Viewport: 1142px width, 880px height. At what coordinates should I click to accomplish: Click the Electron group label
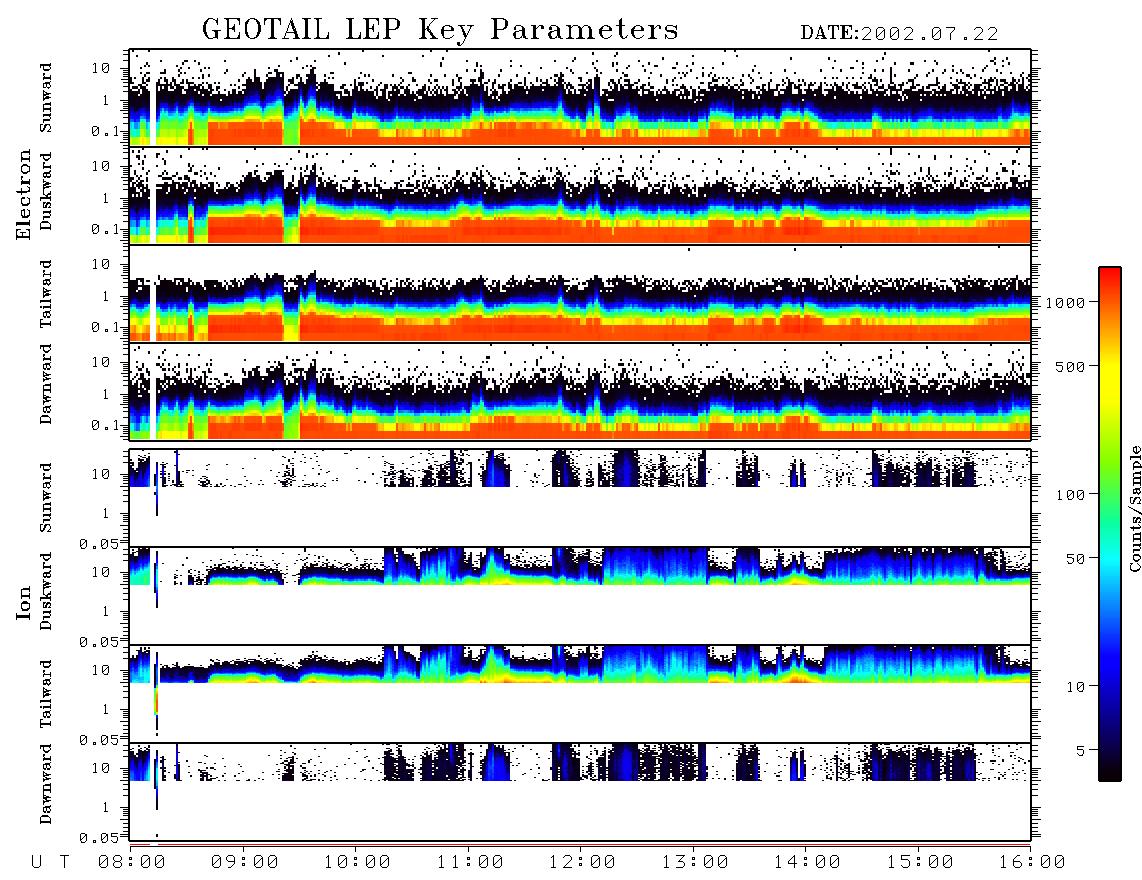coord(23,194)
